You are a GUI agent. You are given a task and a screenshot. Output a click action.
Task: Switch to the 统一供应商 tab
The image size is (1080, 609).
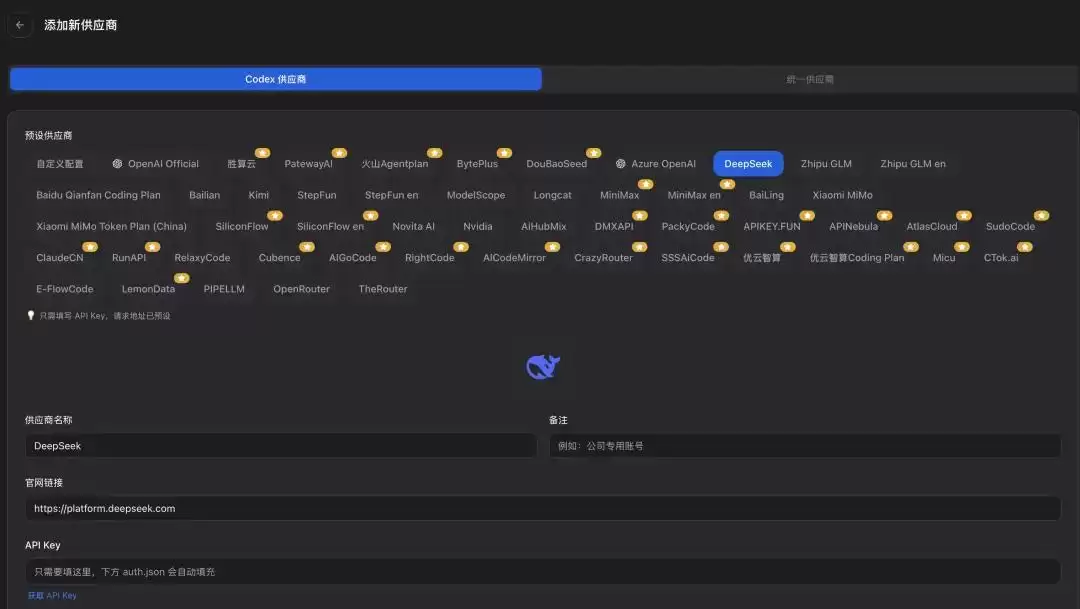pos(810,79)
